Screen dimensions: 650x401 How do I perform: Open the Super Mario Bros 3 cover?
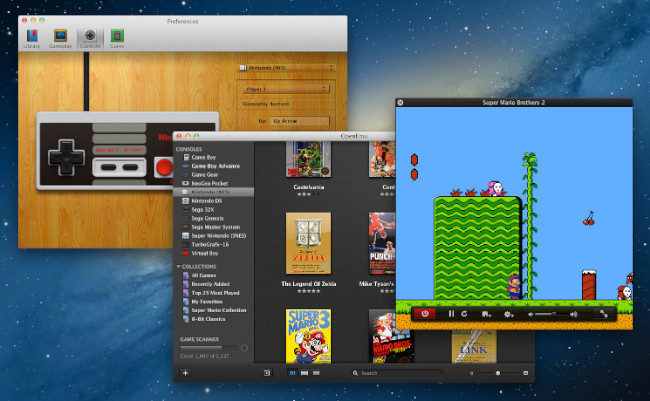[308, 336]
